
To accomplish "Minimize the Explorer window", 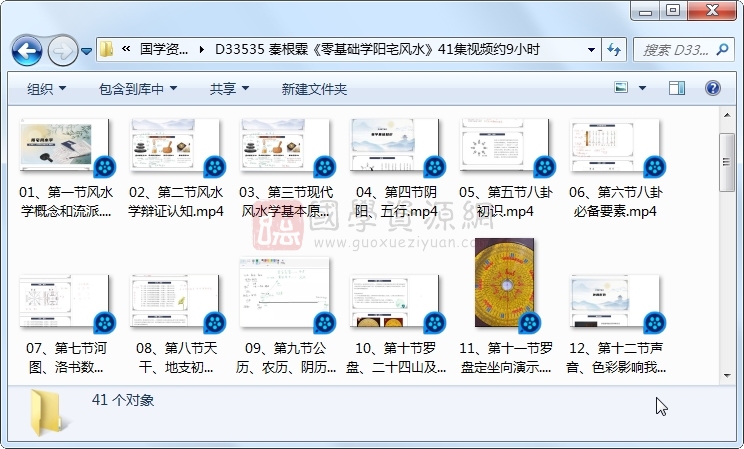I will pyautogui.click(x=645, y=10).
